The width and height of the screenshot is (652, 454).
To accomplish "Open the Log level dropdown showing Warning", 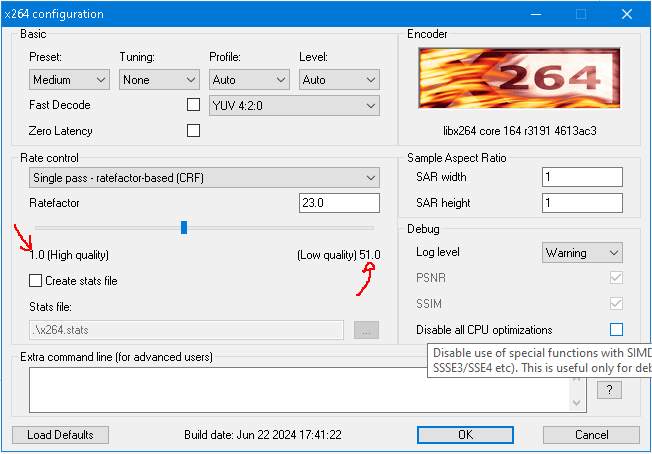I will pos(582,253).
